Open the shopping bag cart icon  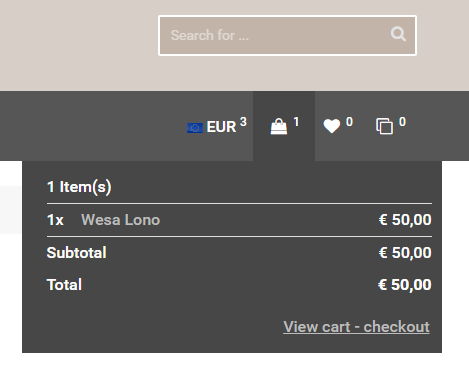click(279, 126)
